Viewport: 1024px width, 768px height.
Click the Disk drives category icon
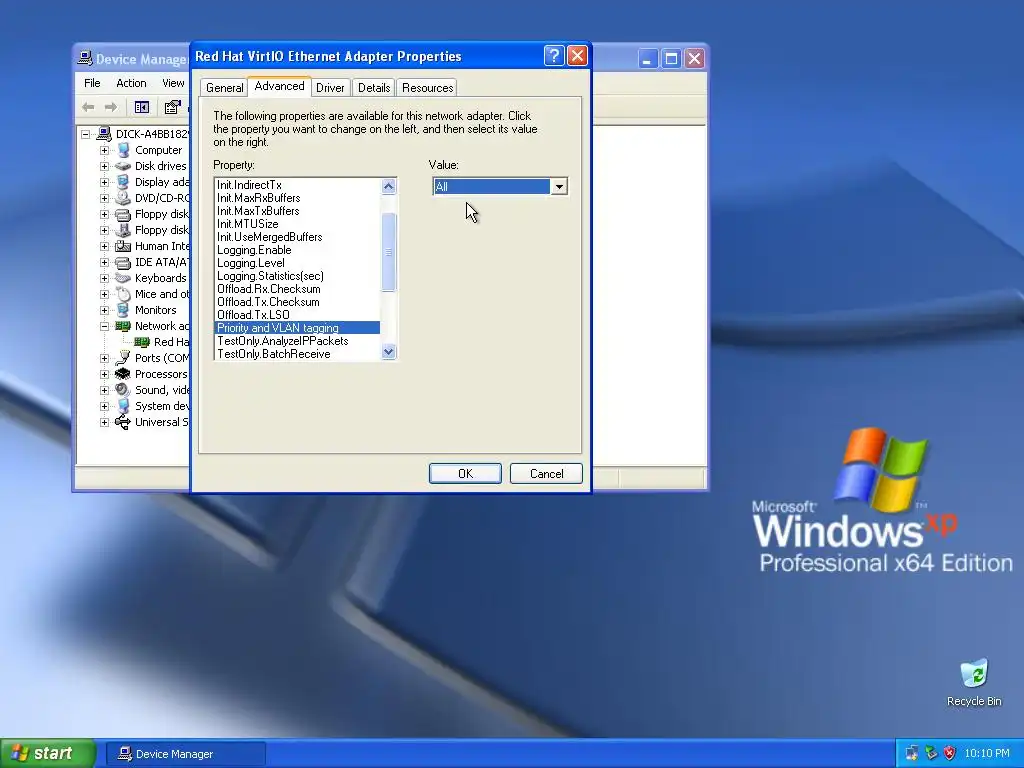(x=123, y=166)
